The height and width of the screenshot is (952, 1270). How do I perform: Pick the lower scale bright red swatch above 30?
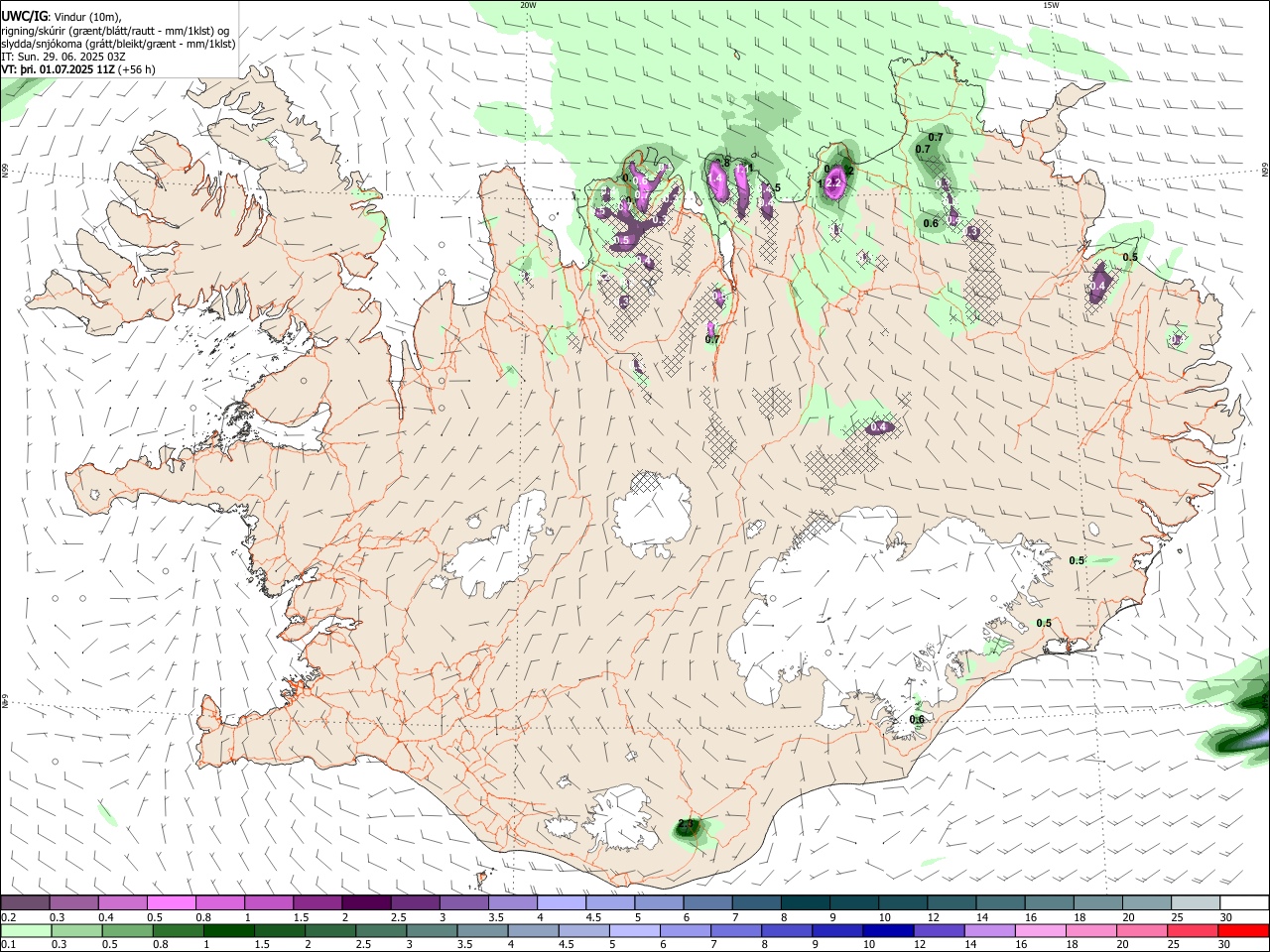coord(1244,930)
